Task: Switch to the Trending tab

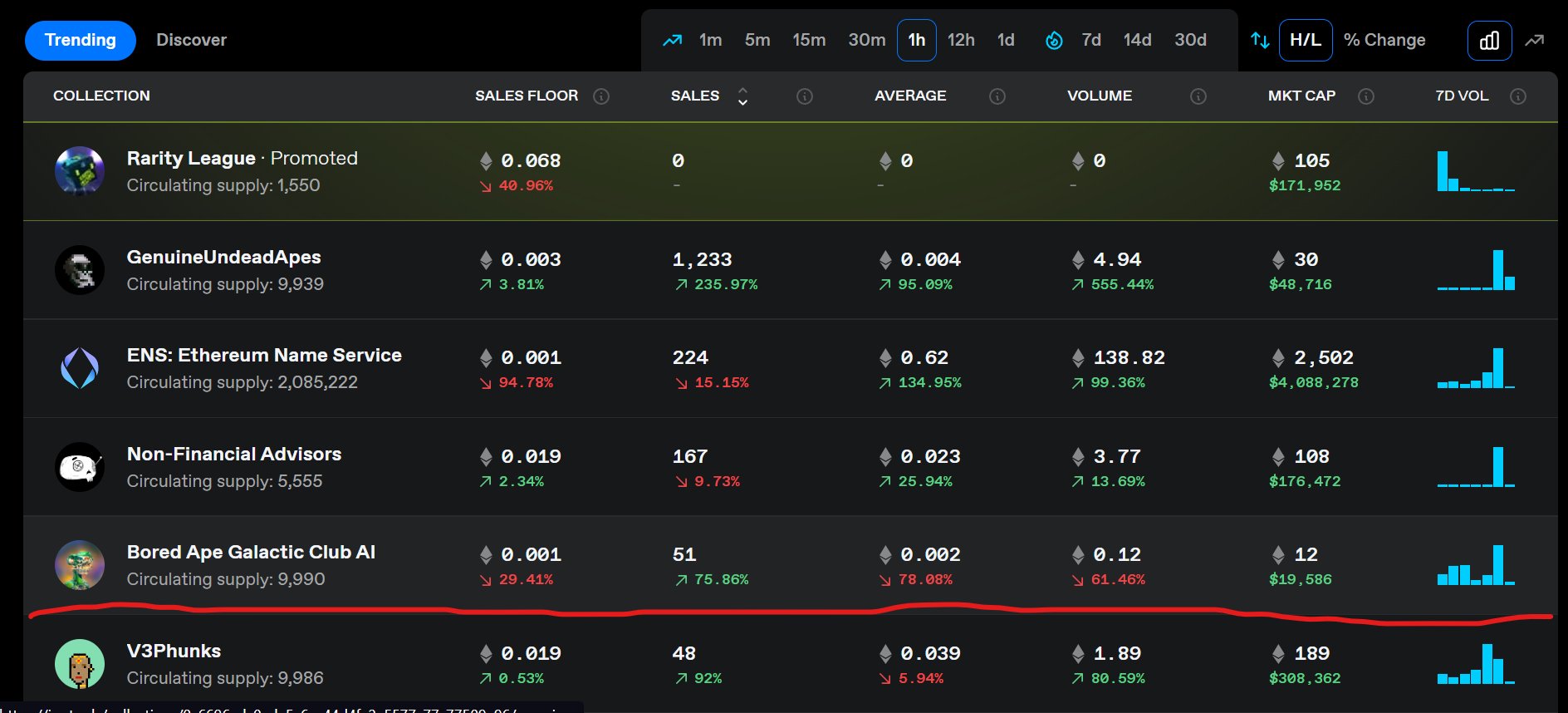Action: [x=81, y=40]
